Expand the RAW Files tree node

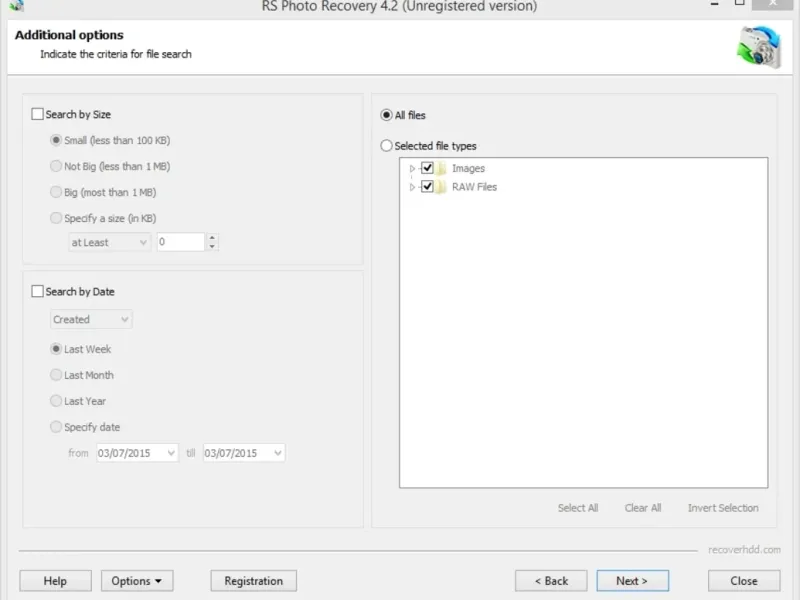(412, 187)
